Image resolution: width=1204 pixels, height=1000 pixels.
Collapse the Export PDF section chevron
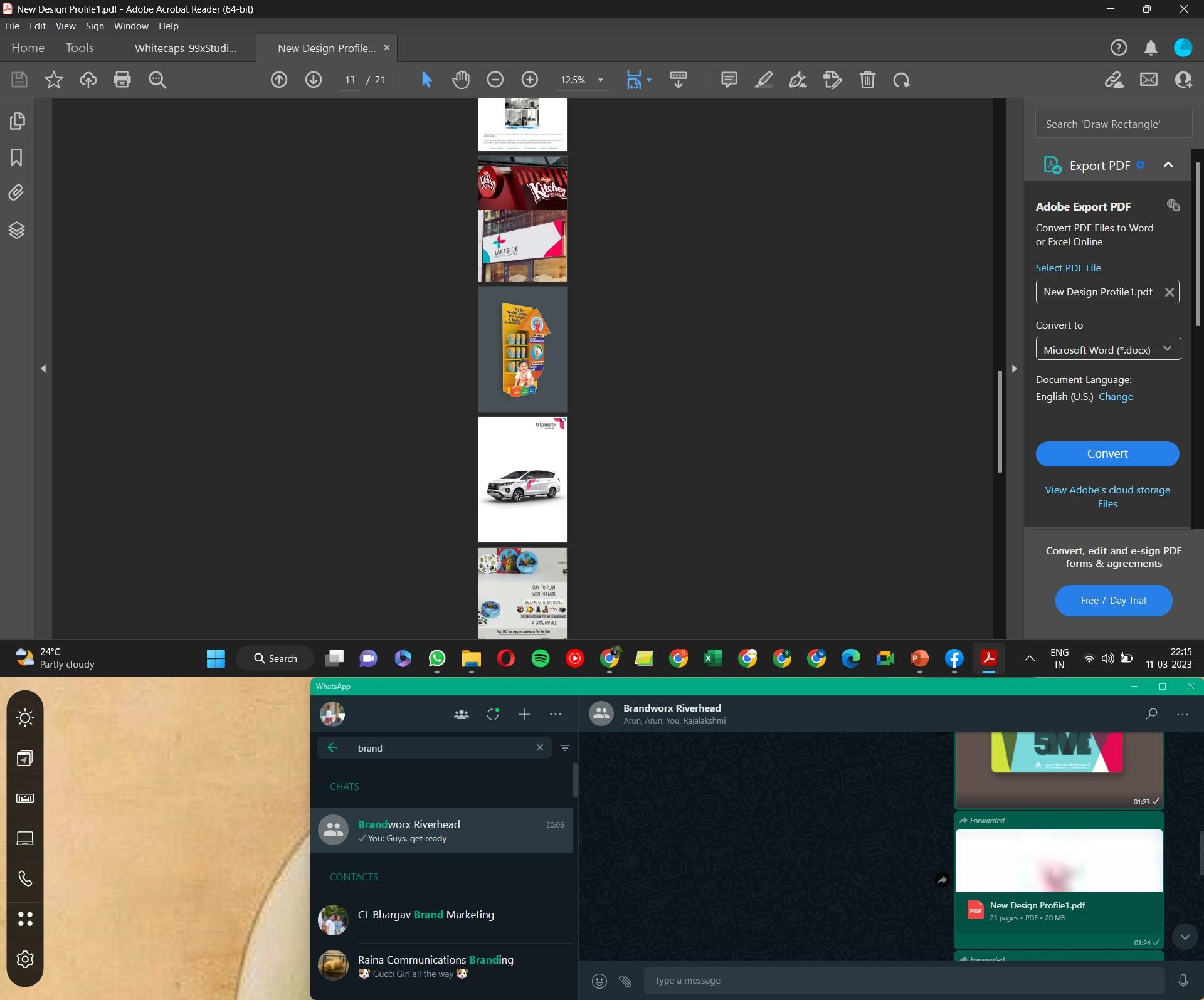(1168, 165)
